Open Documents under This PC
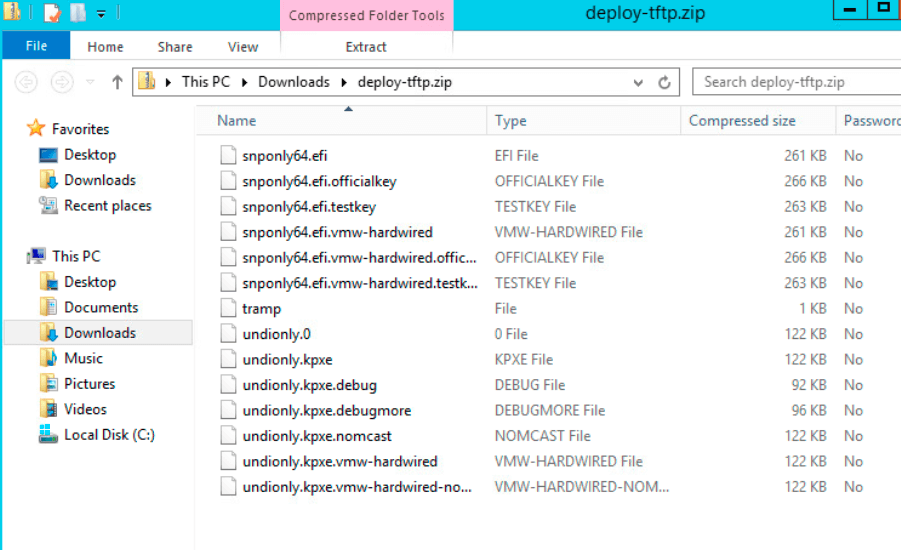Screen dimensions: 901x550 click(101, 307)
